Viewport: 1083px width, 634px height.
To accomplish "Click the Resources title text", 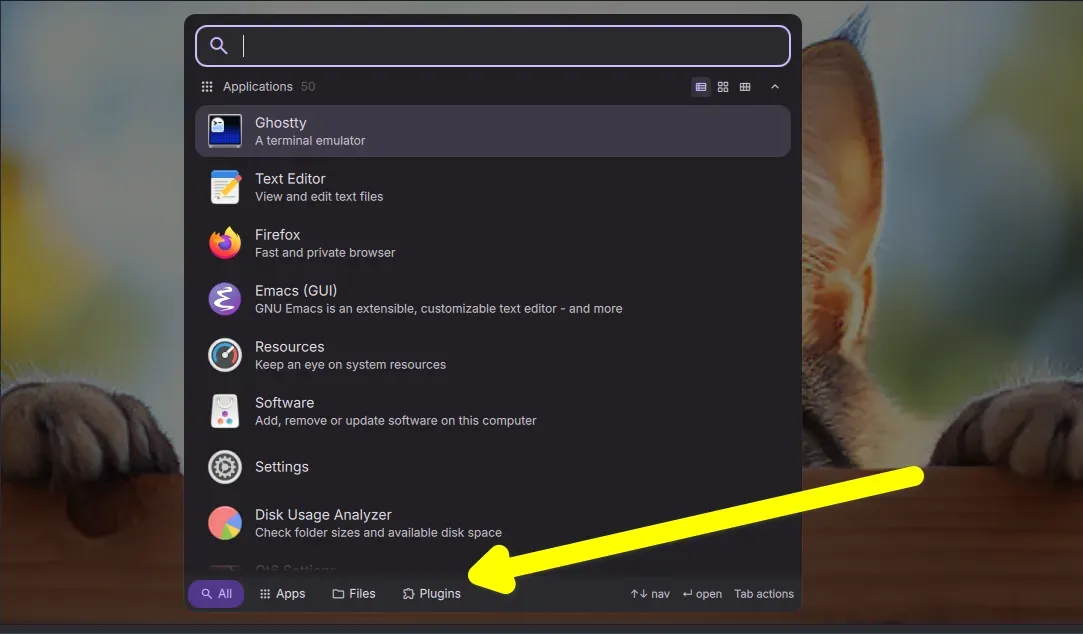I will coord(289,347).
